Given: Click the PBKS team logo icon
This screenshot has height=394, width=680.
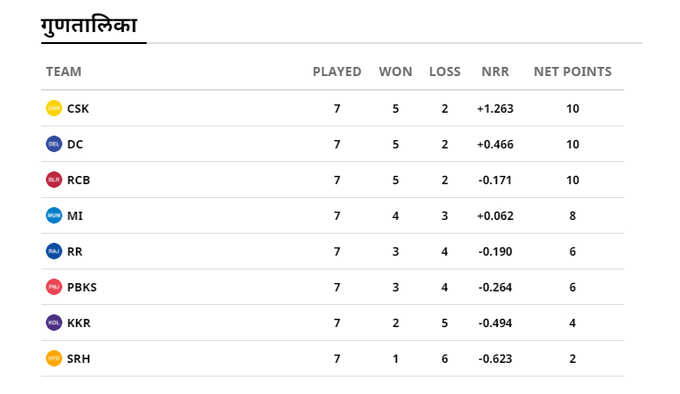Looking at the screenshot, I should point(54,287).
